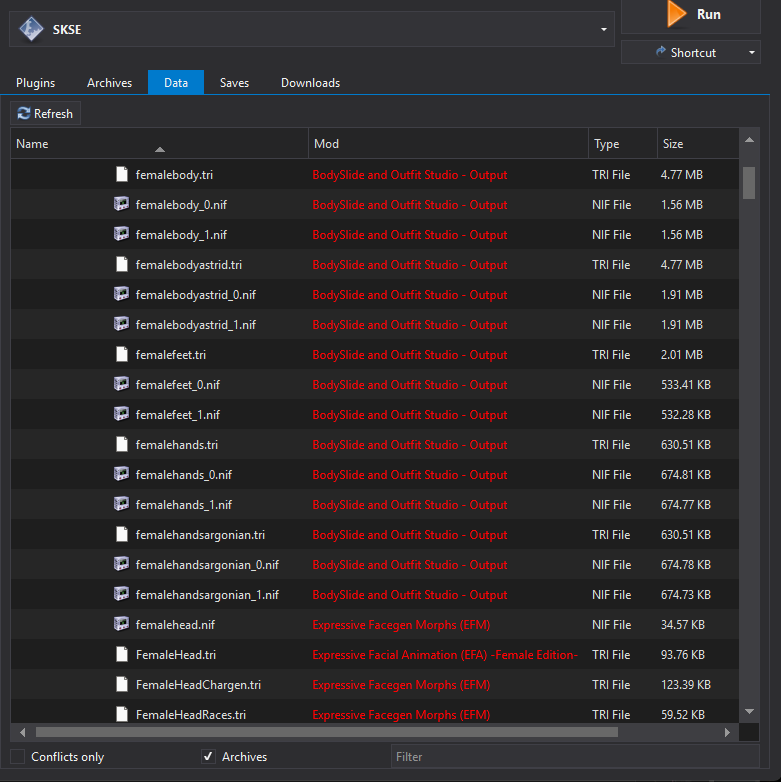The image size is (781, 782).
Task: Click BodySlide Output mod for femalehands.tri
Action: point(409,445)
